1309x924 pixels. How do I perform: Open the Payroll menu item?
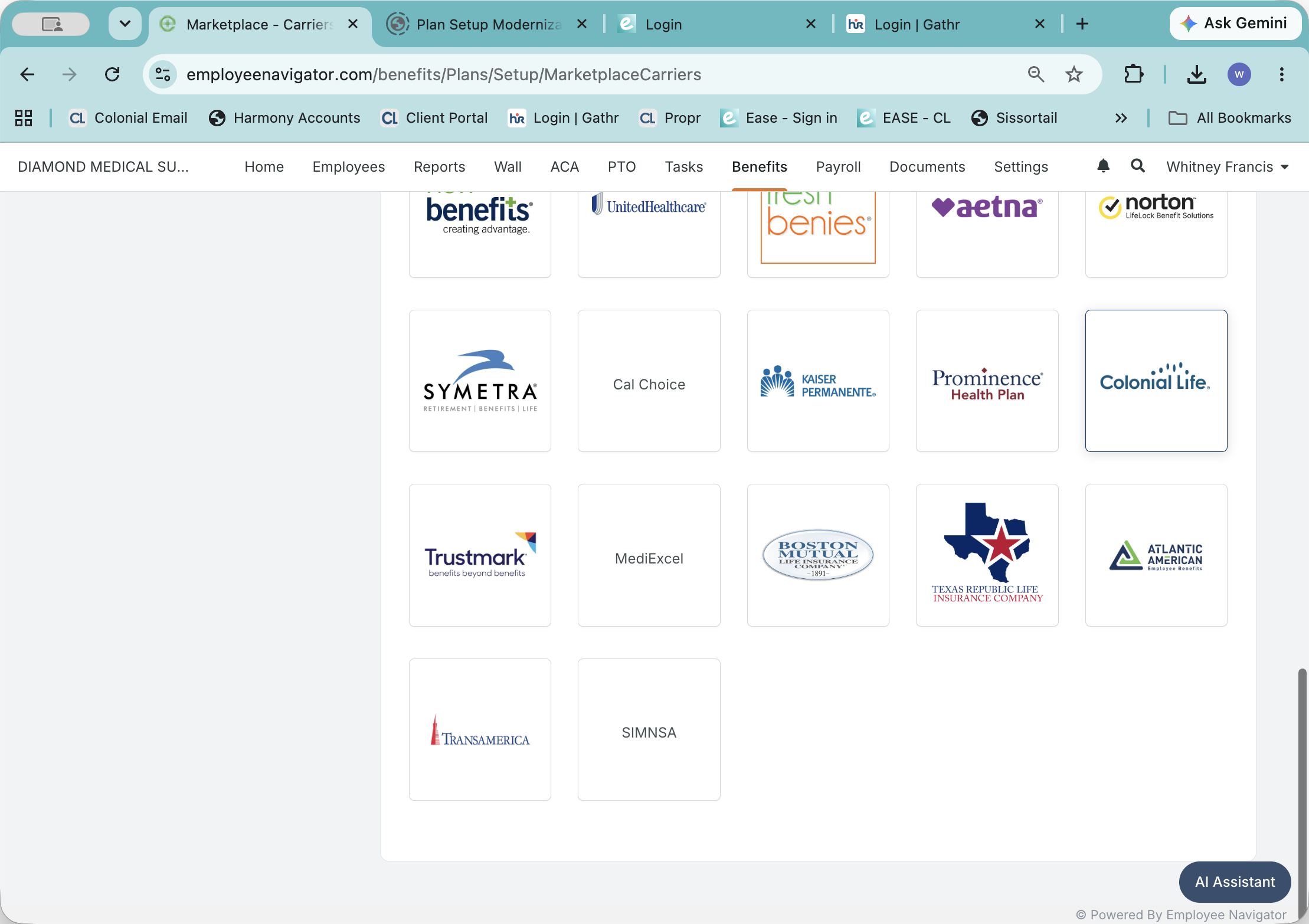pos(838,167)
